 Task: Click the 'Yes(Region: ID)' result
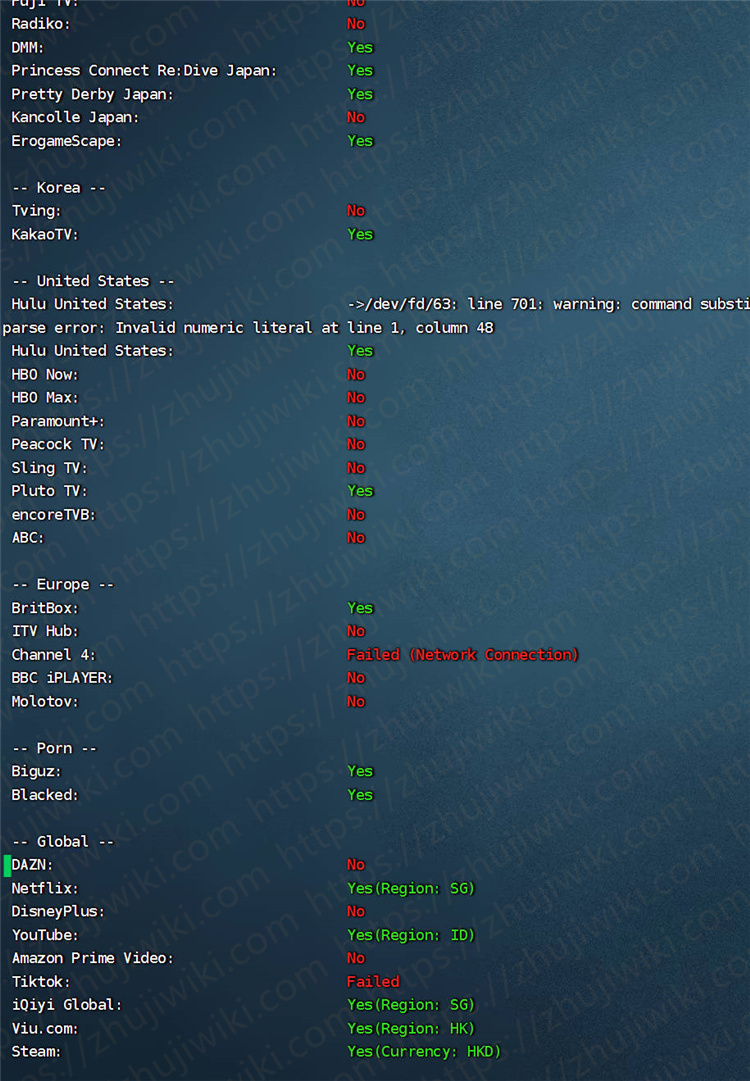411,936
